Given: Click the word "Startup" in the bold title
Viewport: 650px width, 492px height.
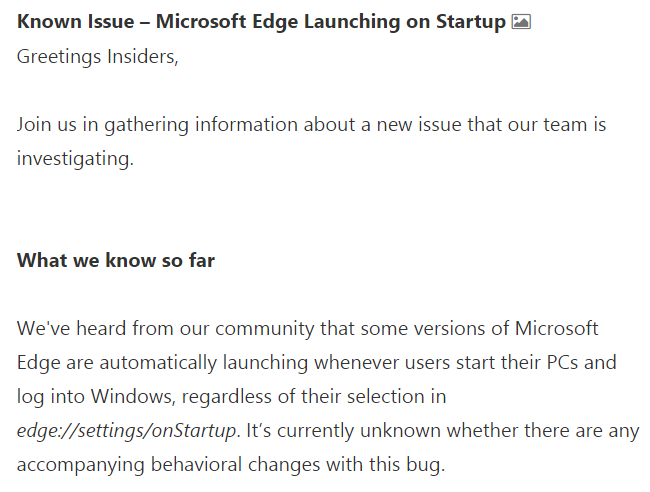Looking at the screenshot, I should coord(472,22).
